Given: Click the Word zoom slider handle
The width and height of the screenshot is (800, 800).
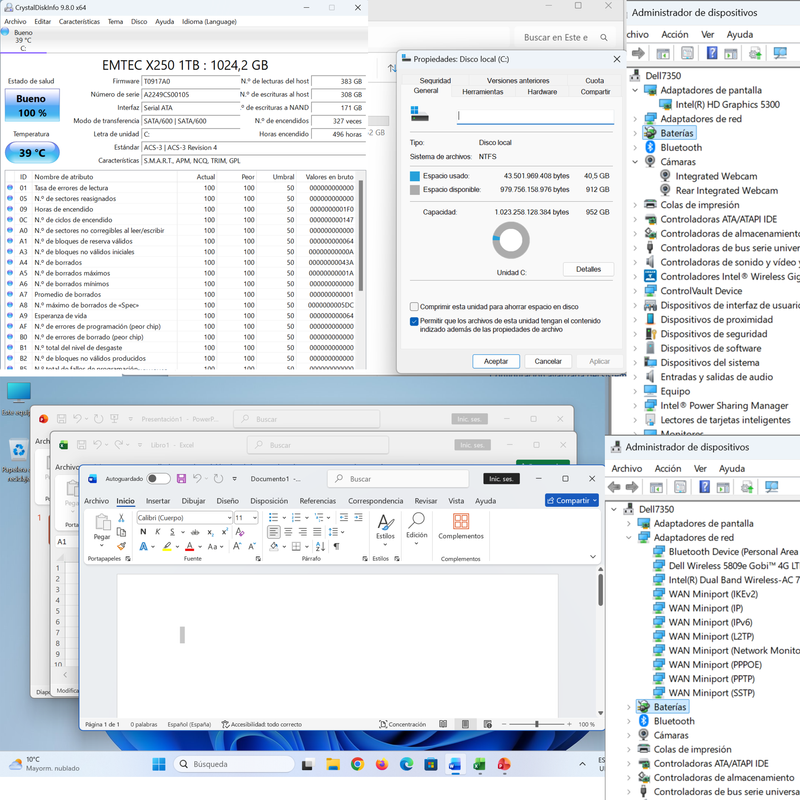Looking at the screenshot, I should pos(536,724).
